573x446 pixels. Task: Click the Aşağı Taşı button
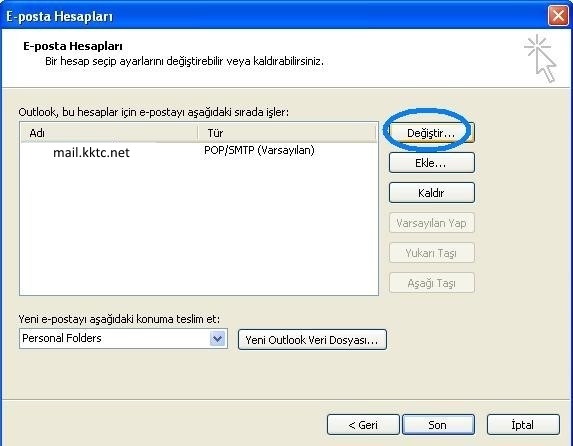pos(432,283)
